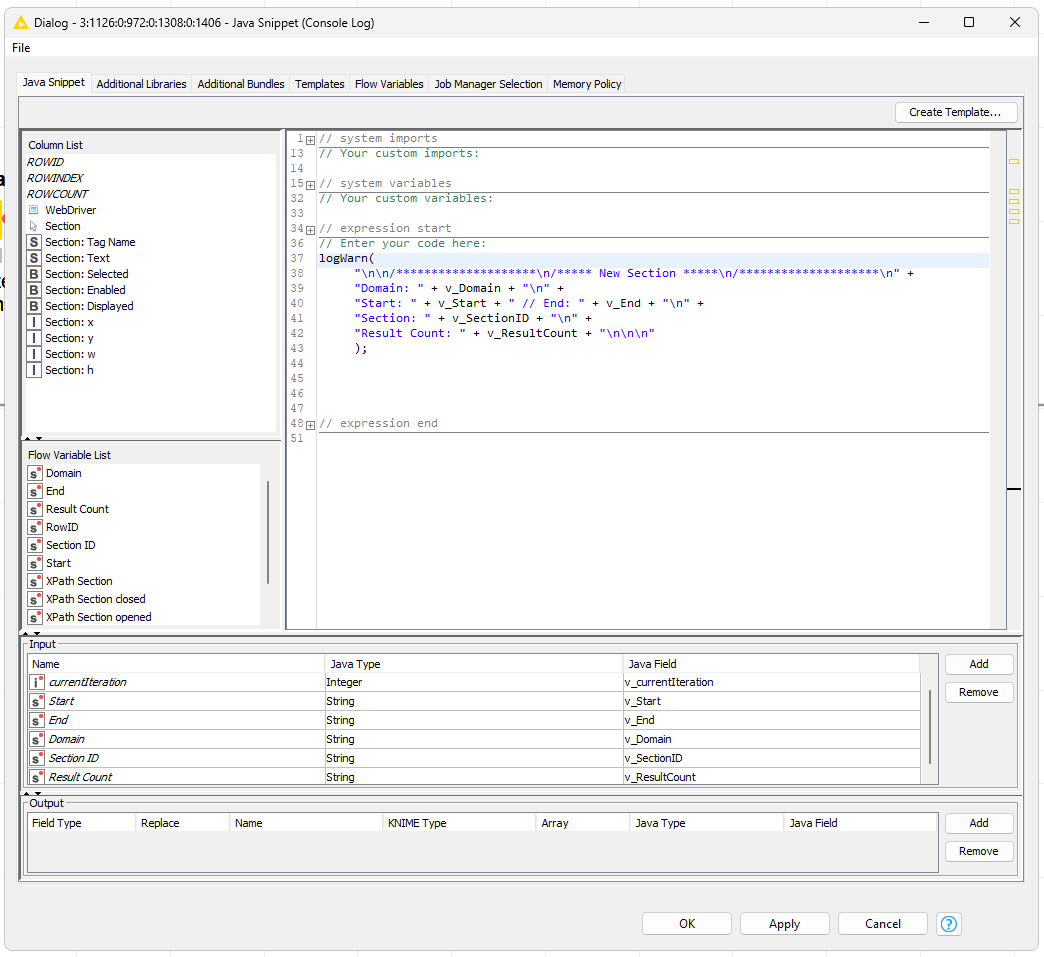Click the Create Template... button
1044x957 pixels.
[955, 112]
